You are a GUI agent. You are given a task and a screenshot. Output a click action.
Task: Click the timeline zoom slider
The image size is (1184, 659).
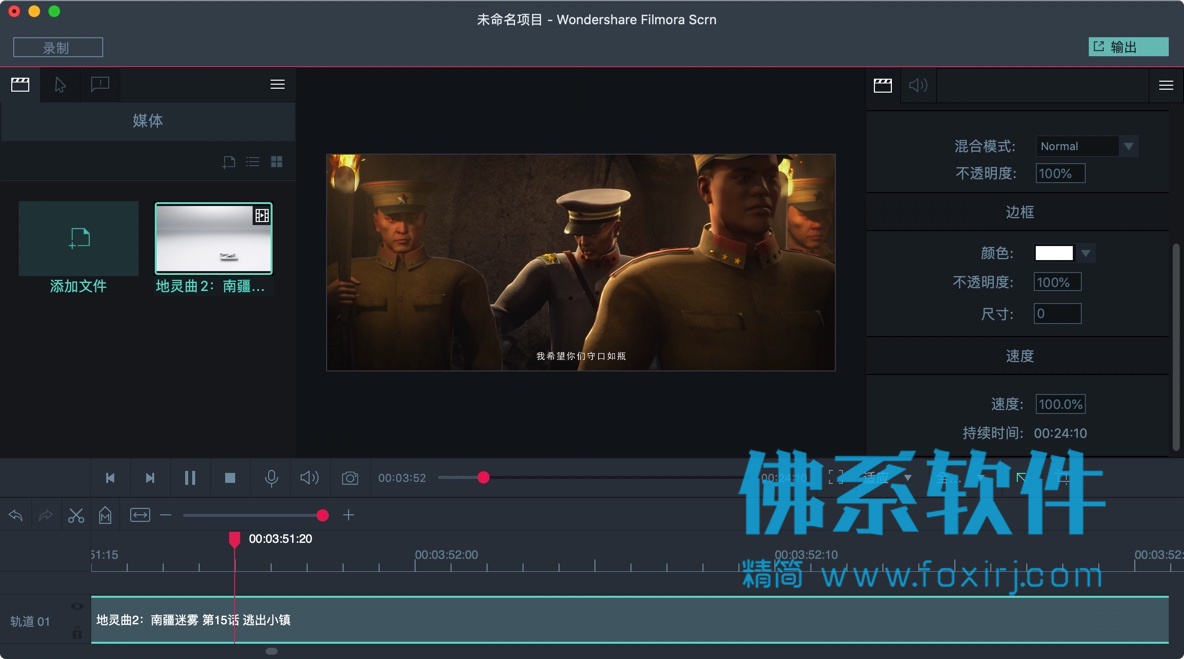pyautogui.click(x=255, y=516)
